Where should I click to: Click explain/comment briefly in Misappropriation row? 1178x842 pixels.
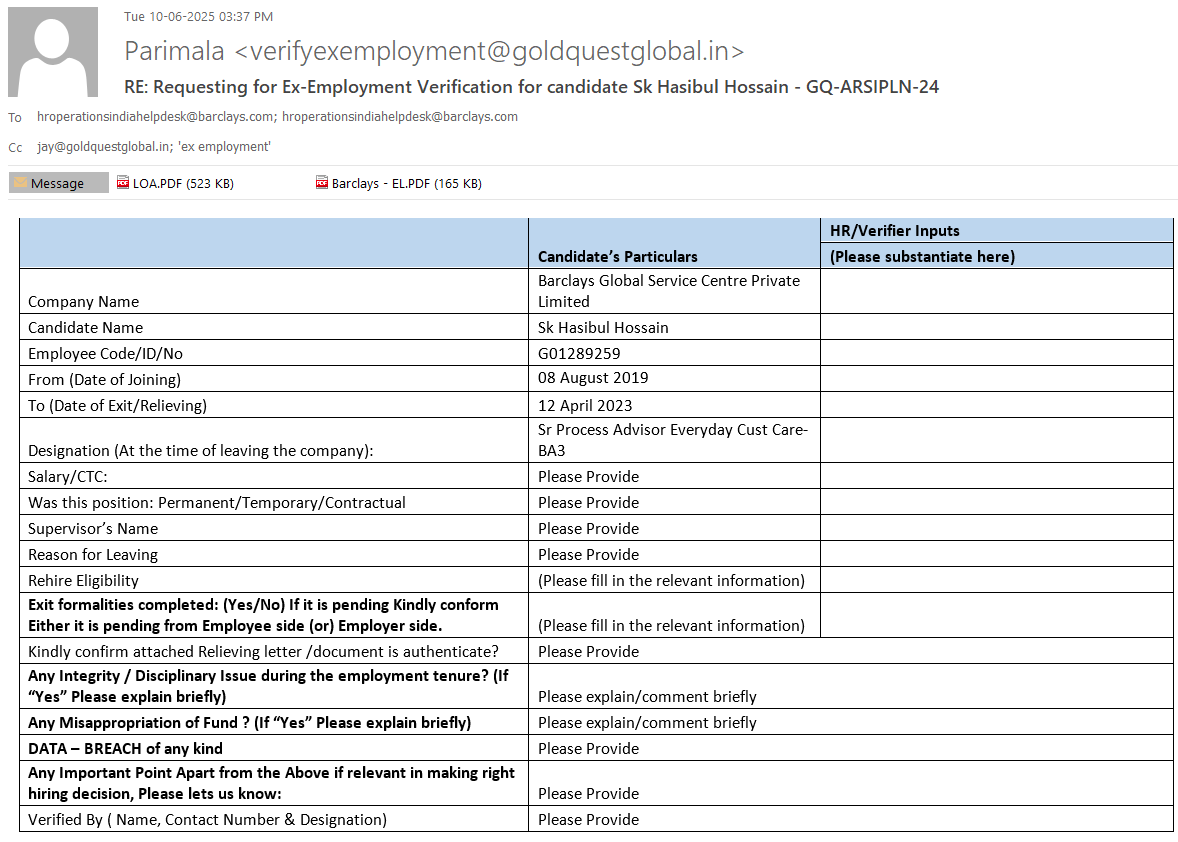tap(647, 723)
